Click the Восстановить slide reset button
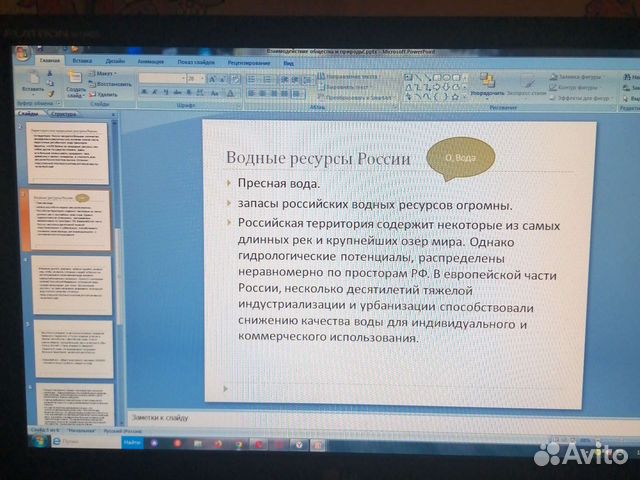640x480 pixels. click(x=111, y=84)
